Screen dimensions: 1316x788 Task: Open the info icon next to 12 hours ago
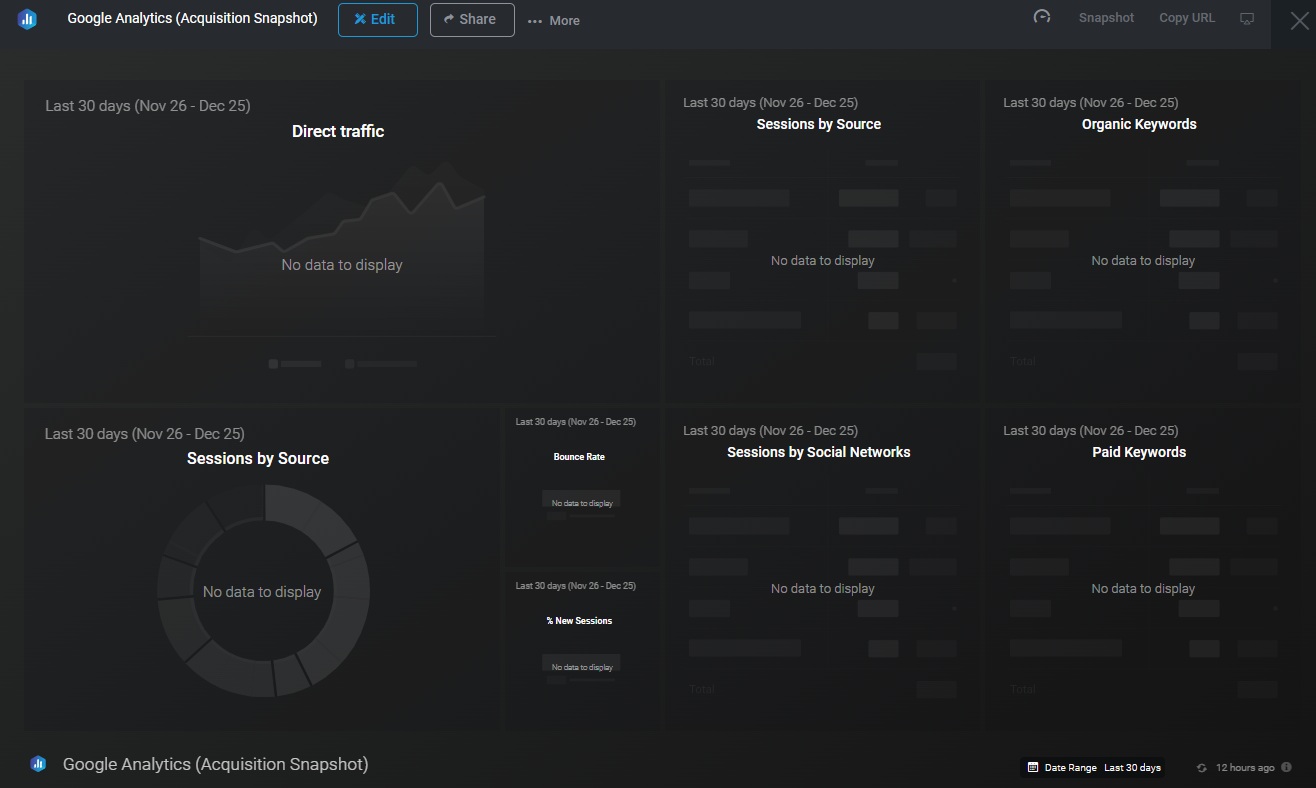(x=1287, y=767)
